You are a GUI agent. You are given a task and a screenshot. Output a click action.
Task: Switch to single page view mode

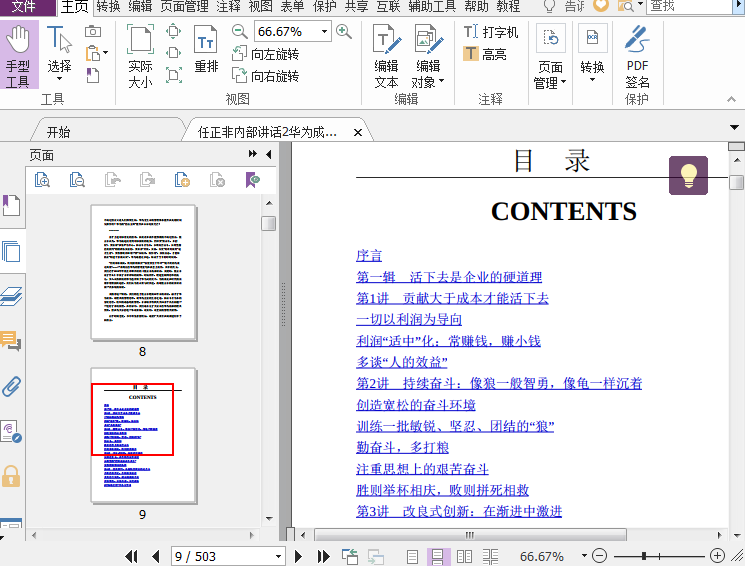click(412, 556)
